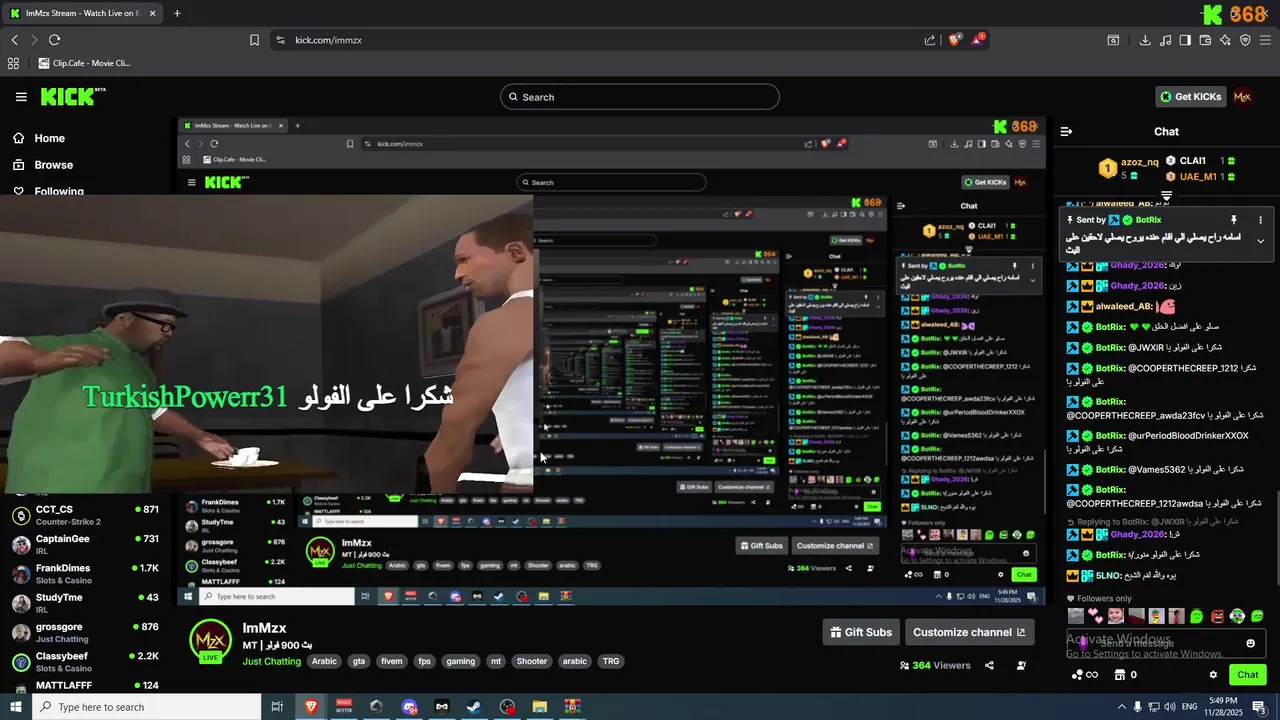Toggle the Brave sidebar panel icon
The image size is (1280, 720).
point(1185,40)
